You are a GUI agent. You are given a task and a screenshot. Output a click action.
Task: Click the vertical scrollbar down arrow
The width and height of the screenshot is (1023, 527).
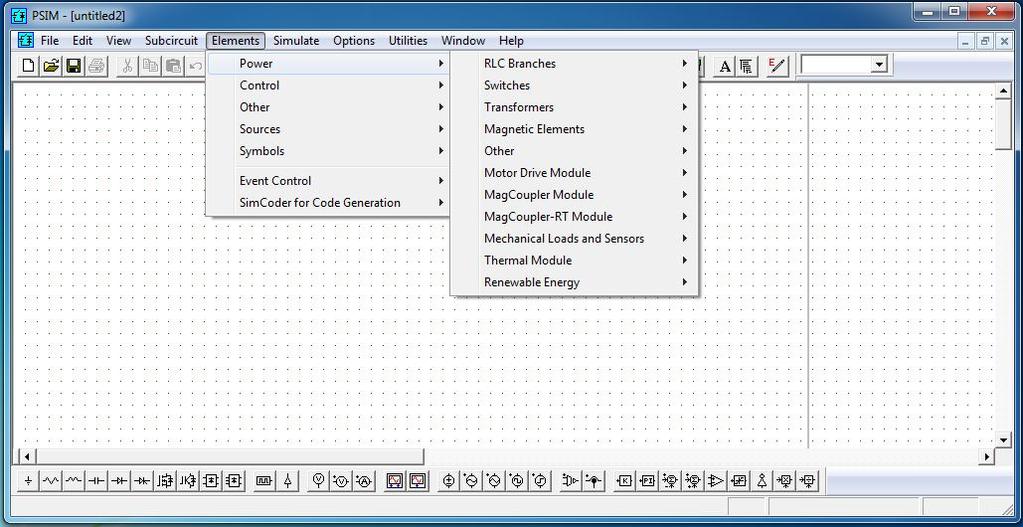click(x=1003, y=440)
